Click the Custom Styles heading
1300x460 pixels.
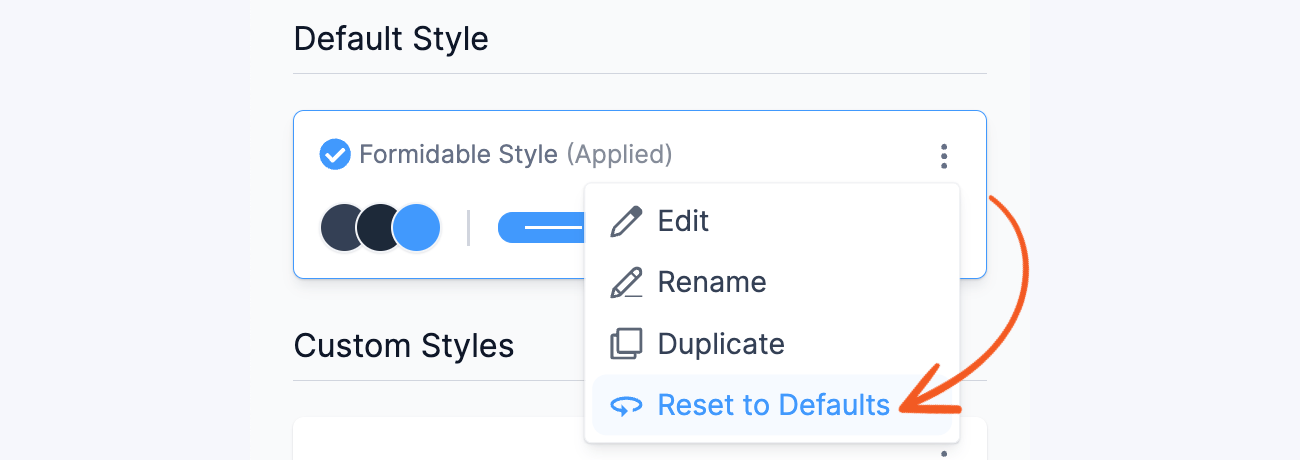[404, 346]
